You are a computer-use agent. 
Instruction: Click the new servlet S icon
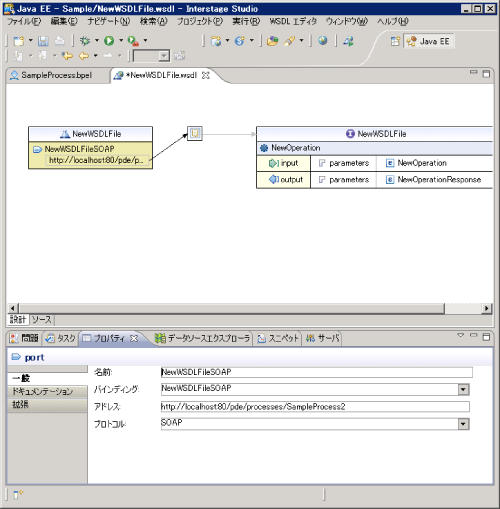tap(240, 41)
